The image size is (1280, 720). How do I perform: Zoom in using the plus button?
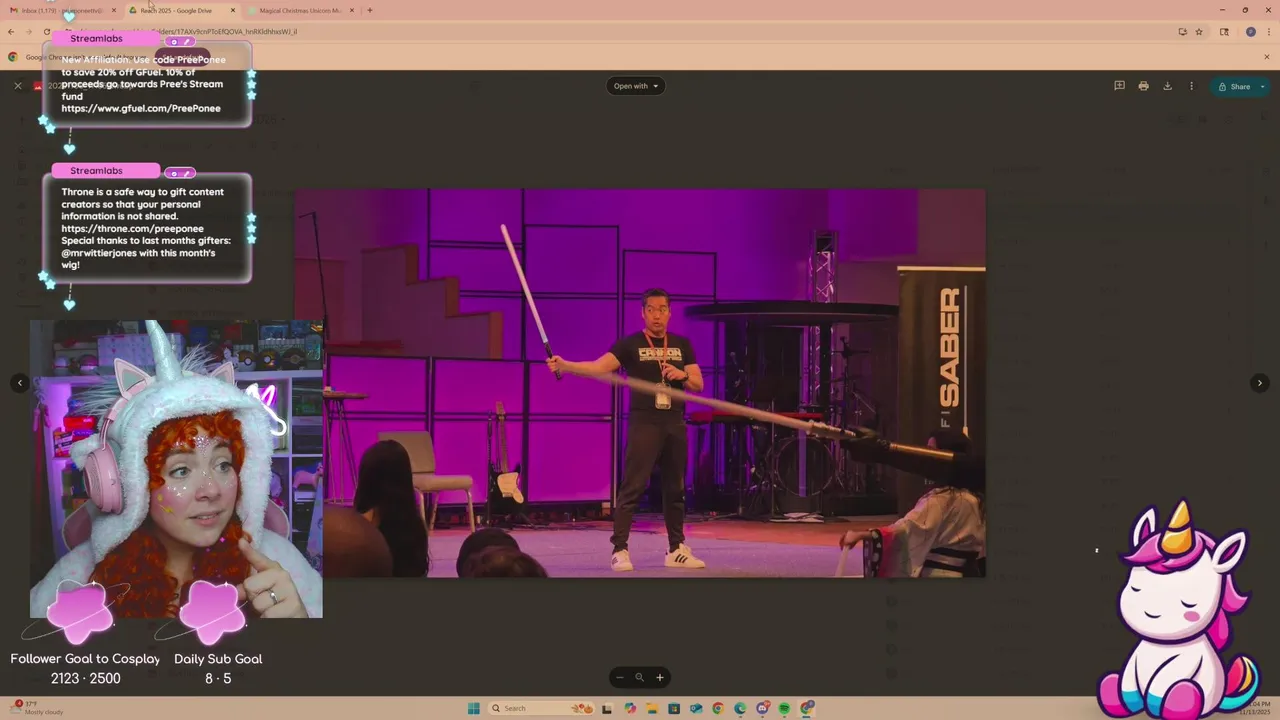click(x=660, y=678)
